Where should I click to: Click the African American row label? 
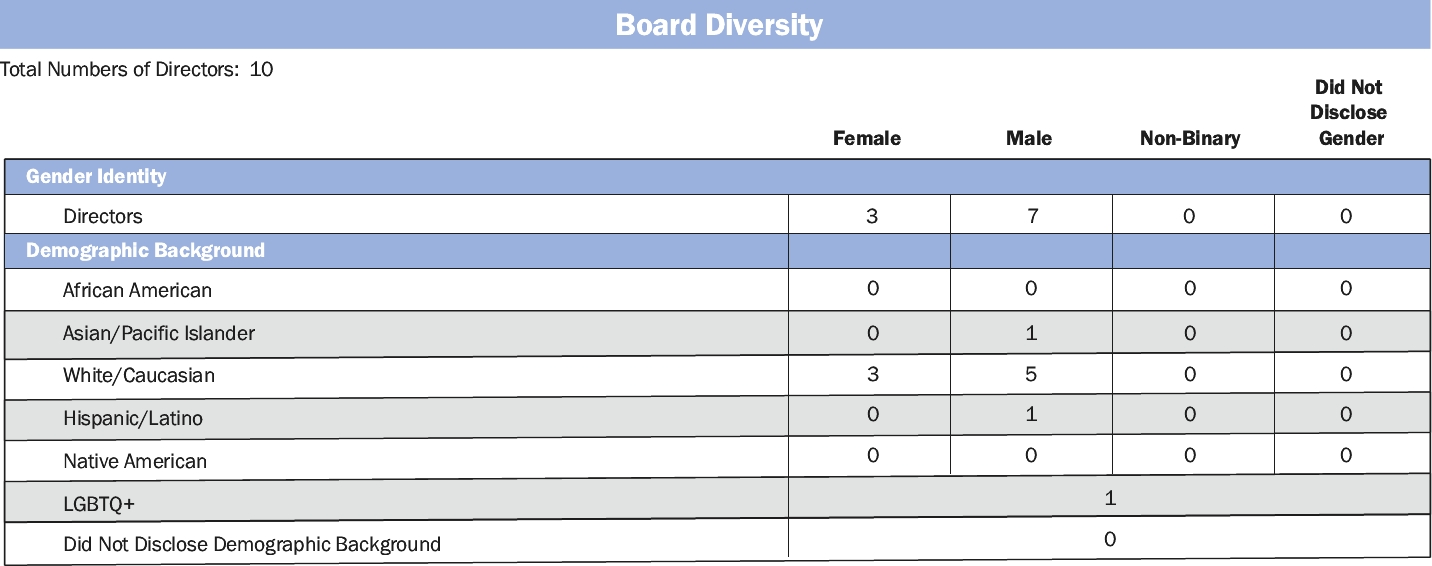coord(137,290)
